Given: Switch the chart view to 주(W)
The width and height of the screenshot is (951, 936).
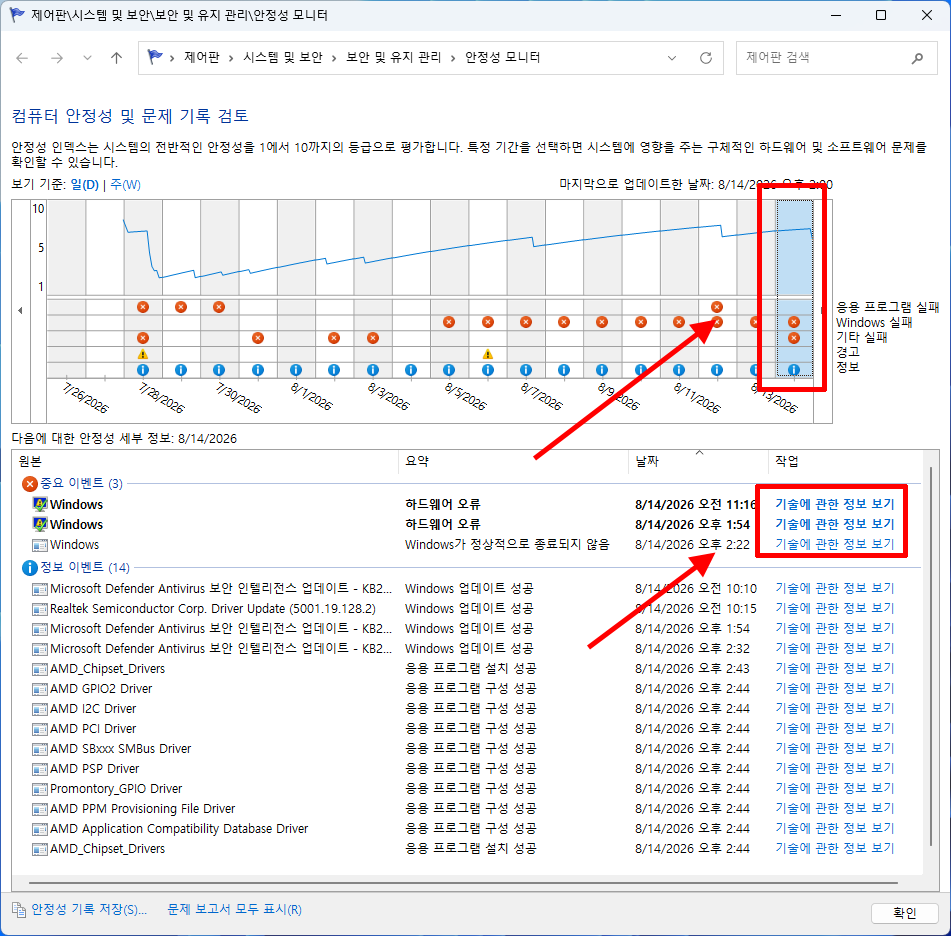Looking at the screenshot, I should pos(126,184).
